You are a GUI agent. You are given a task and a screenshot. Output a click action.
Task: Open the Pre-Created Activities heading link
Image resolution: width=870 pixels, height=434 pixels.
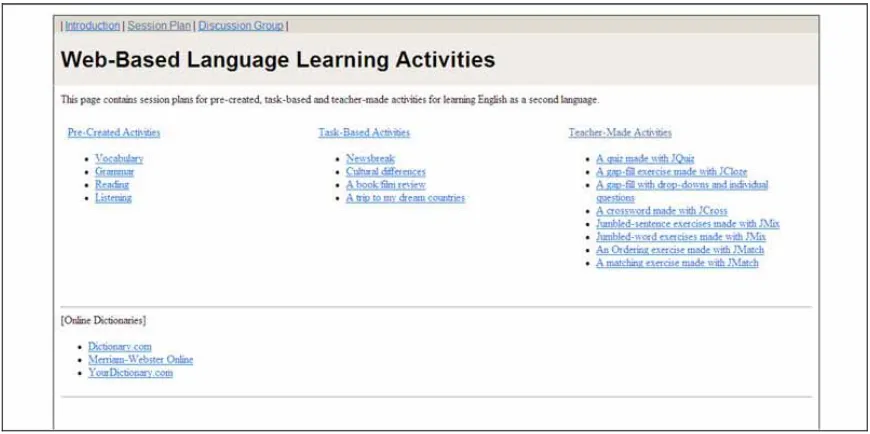(114, 133)
